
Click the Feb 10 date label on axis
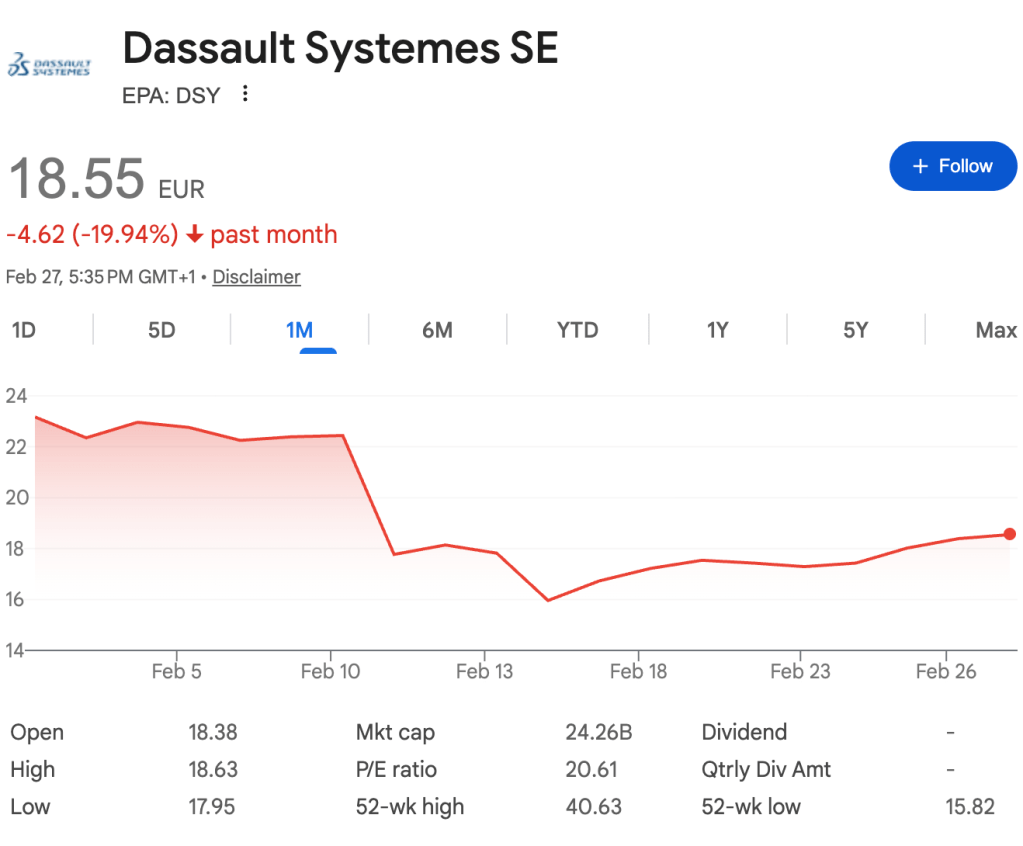(330, 671)
